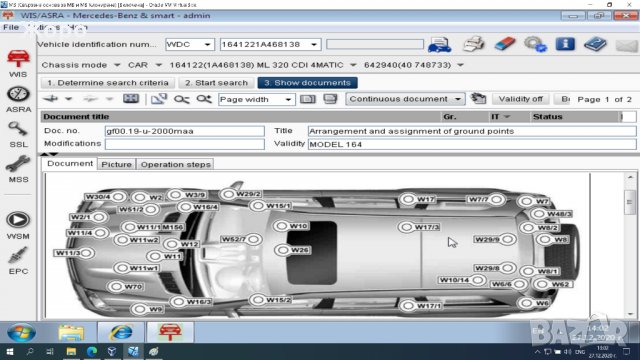Switch to the Document tab
The height and width of the screenshot is (360, 640).
pyautogui.click(x=70, y=164)
